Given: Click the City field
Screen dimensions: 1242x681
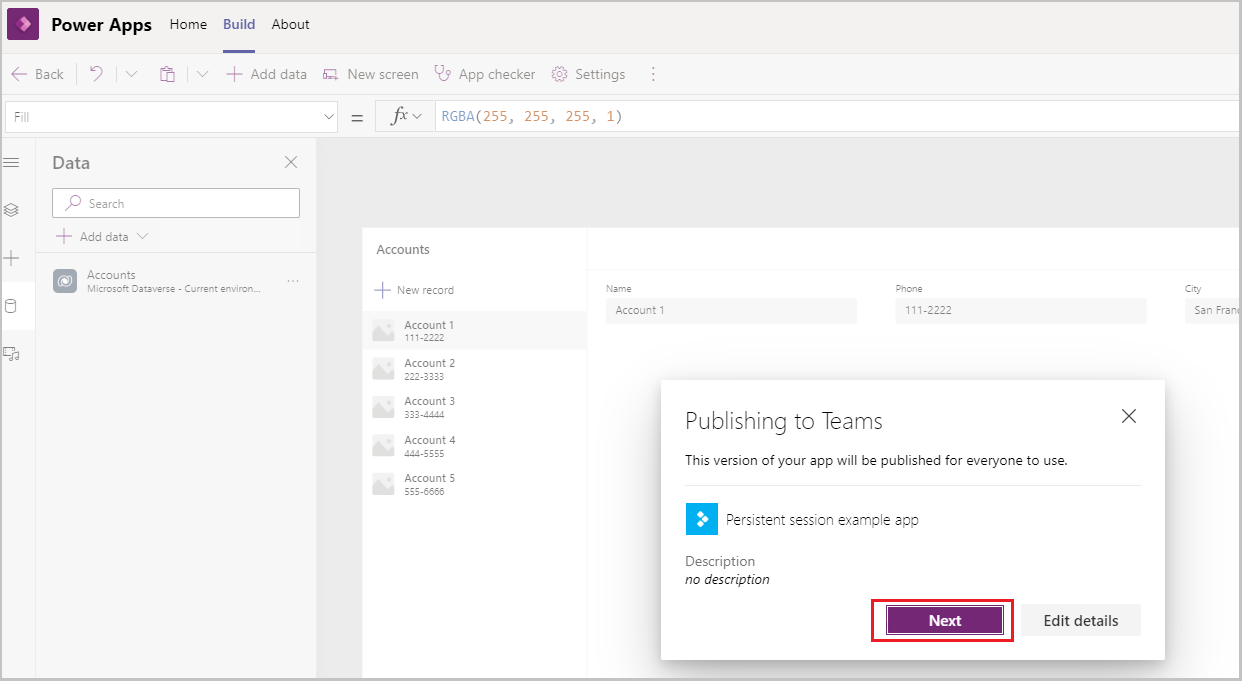Looking at the screenshot, I should point(1213,310).
